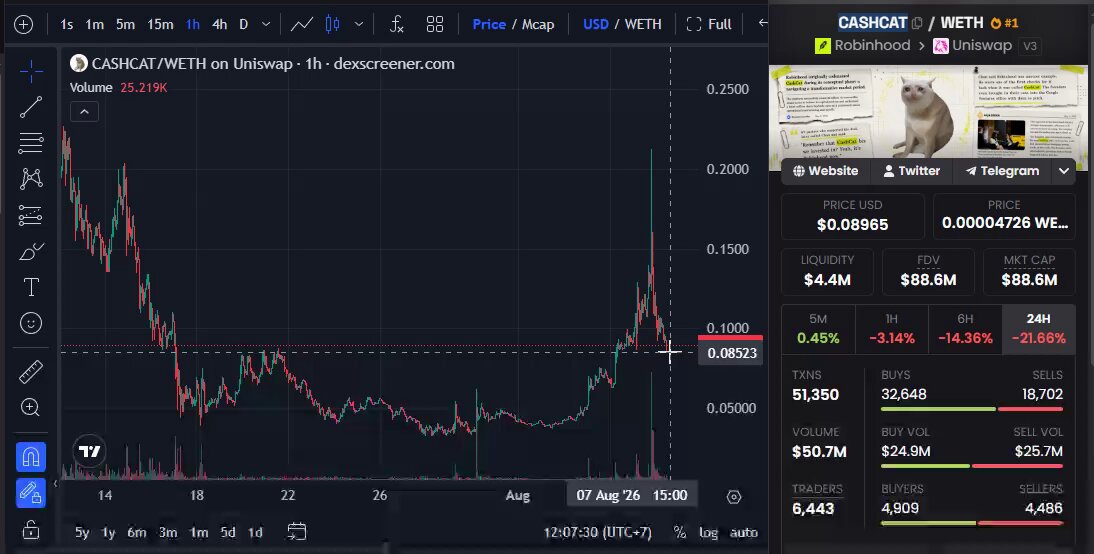Click the current price label 0.08523
This screenshot has width=1094, height=554.
pos(731,353)
